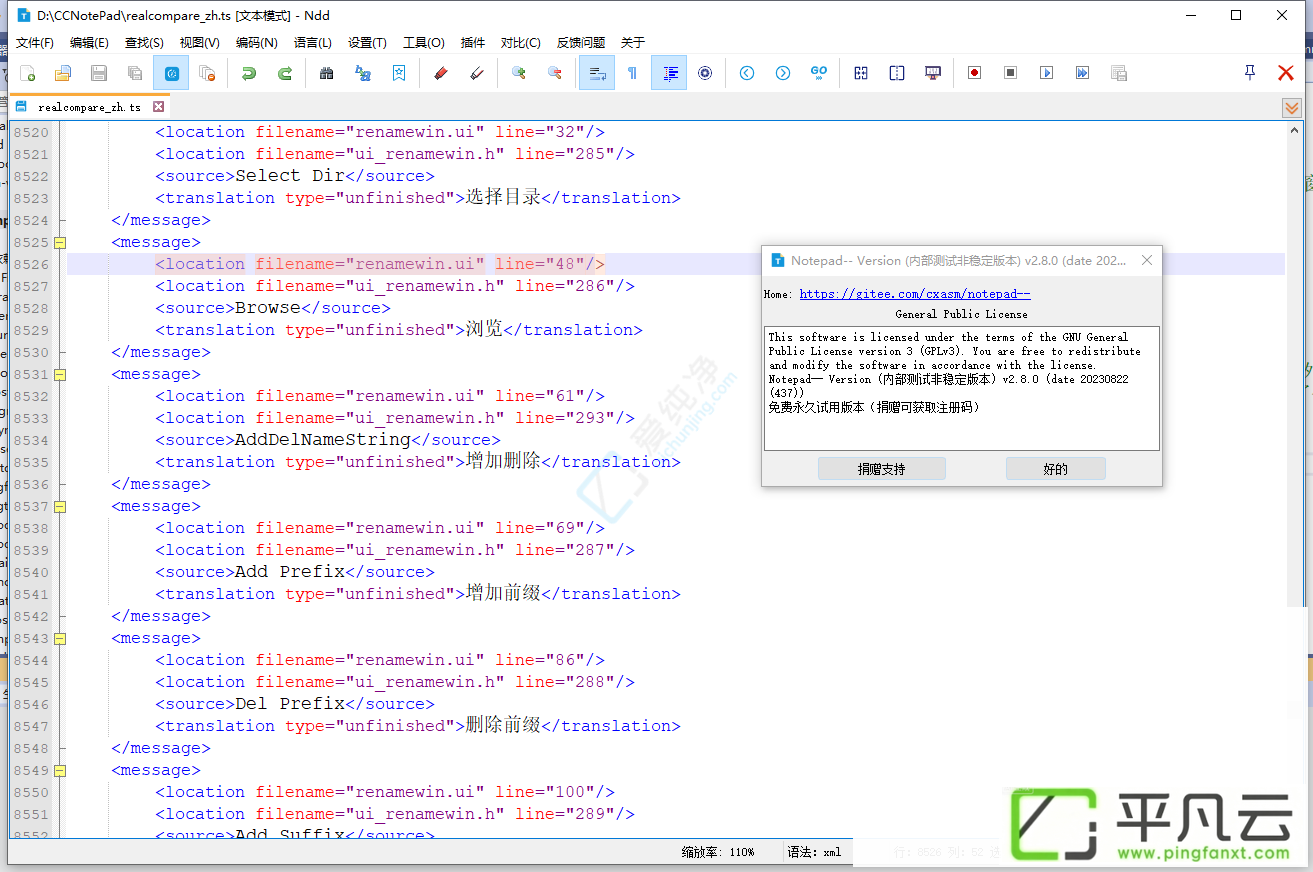Go to next position arrow icon
Image resolution: width=1313 pixels, height=872 pixels.
pyautogui.click(x=783, y=73)
